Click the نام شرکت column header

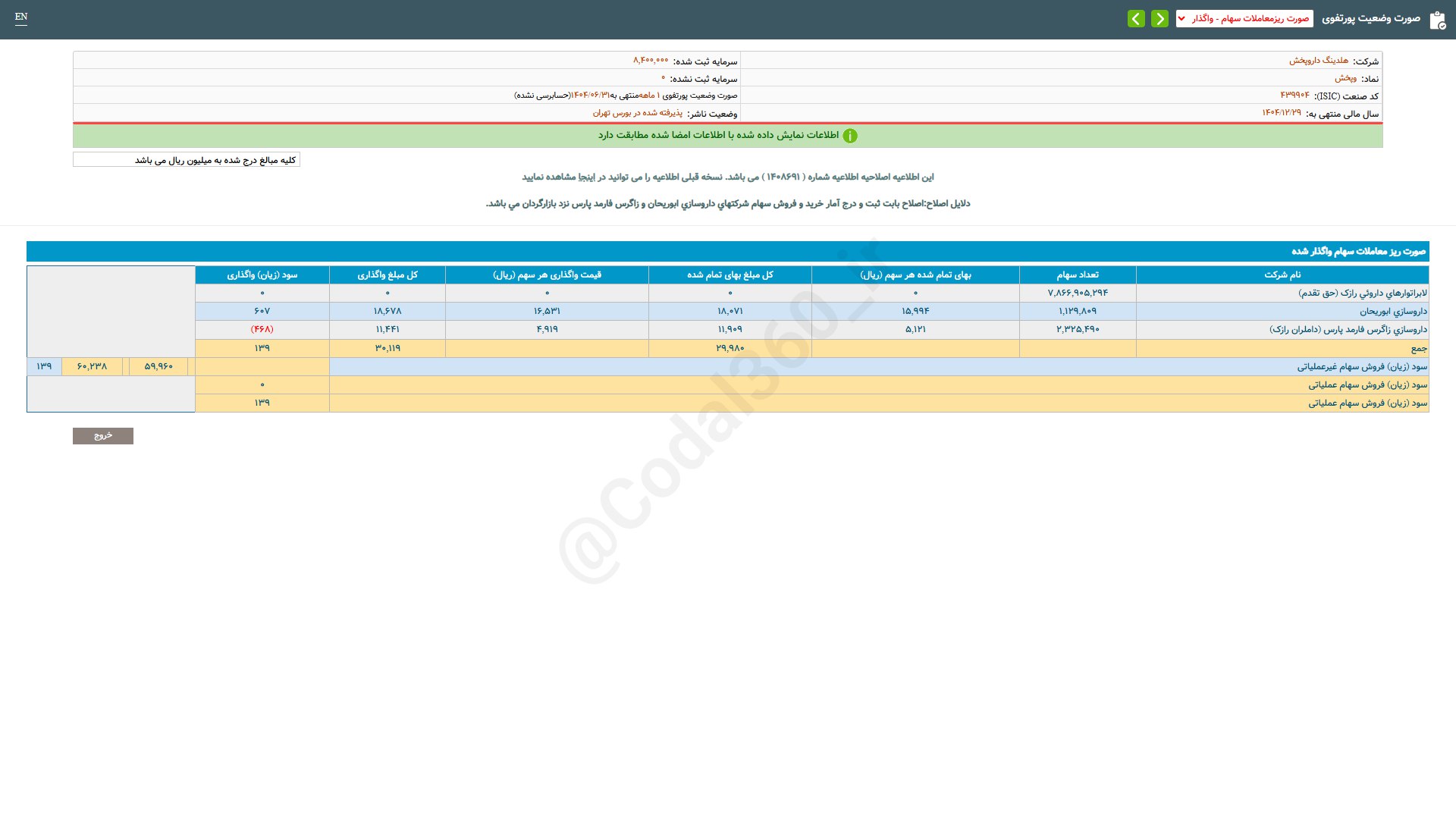click(x=1282, y=275)
